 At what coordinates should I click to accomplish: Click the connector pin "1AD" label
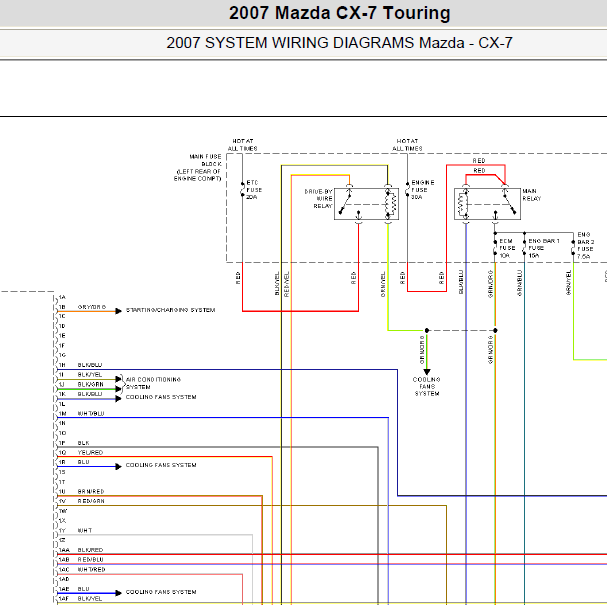tap(64, 579)
